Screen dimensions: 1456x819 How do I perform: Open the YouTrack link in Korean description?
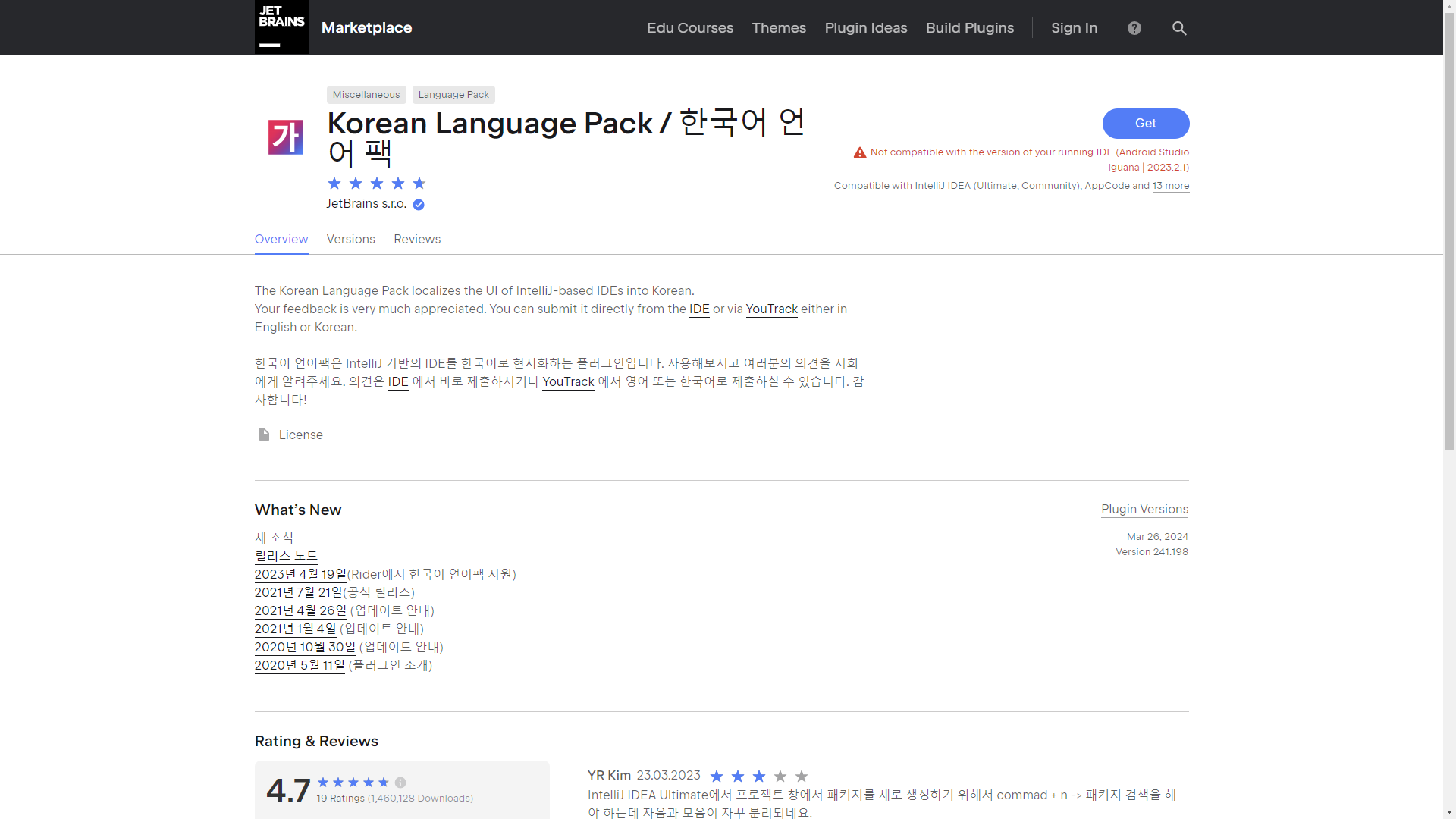coord(568,382)
